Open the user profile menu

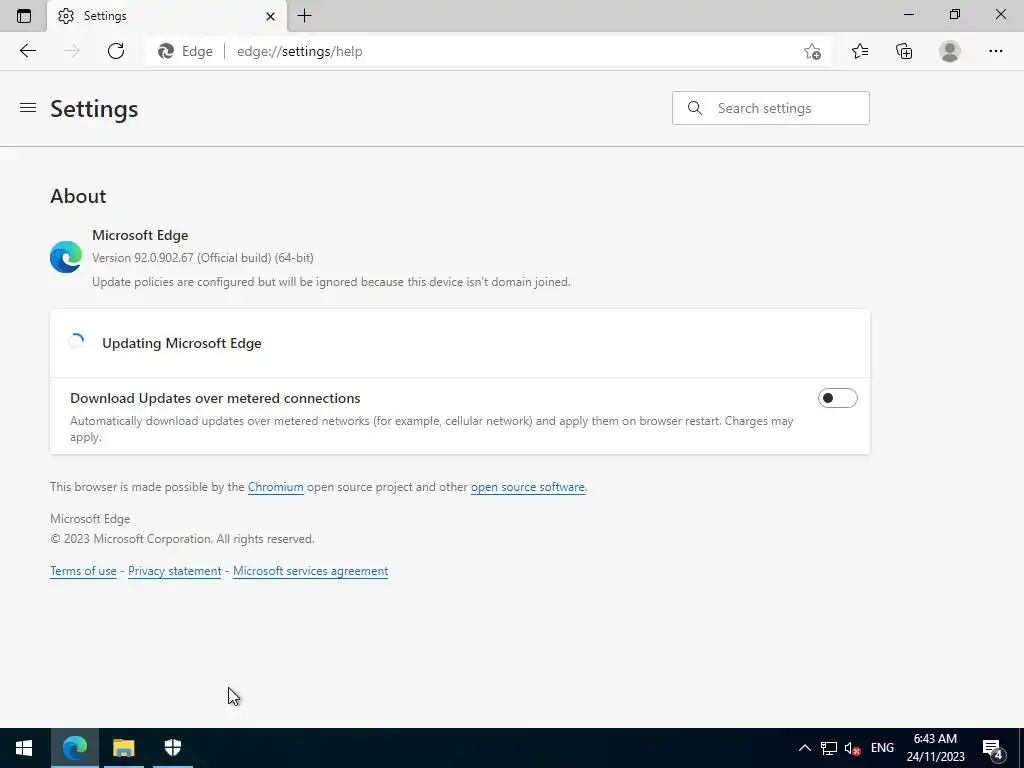[950, 51]
